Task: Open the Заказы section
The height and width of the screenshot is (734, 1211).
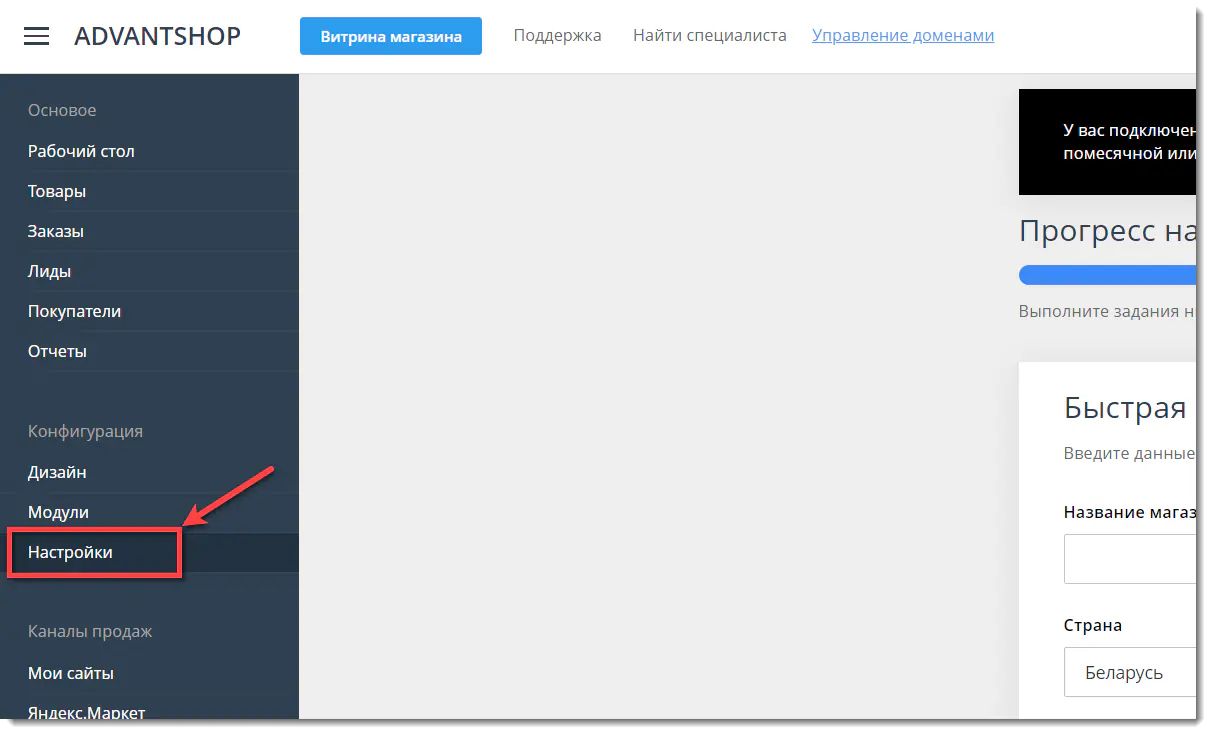Action: point(56,231)
